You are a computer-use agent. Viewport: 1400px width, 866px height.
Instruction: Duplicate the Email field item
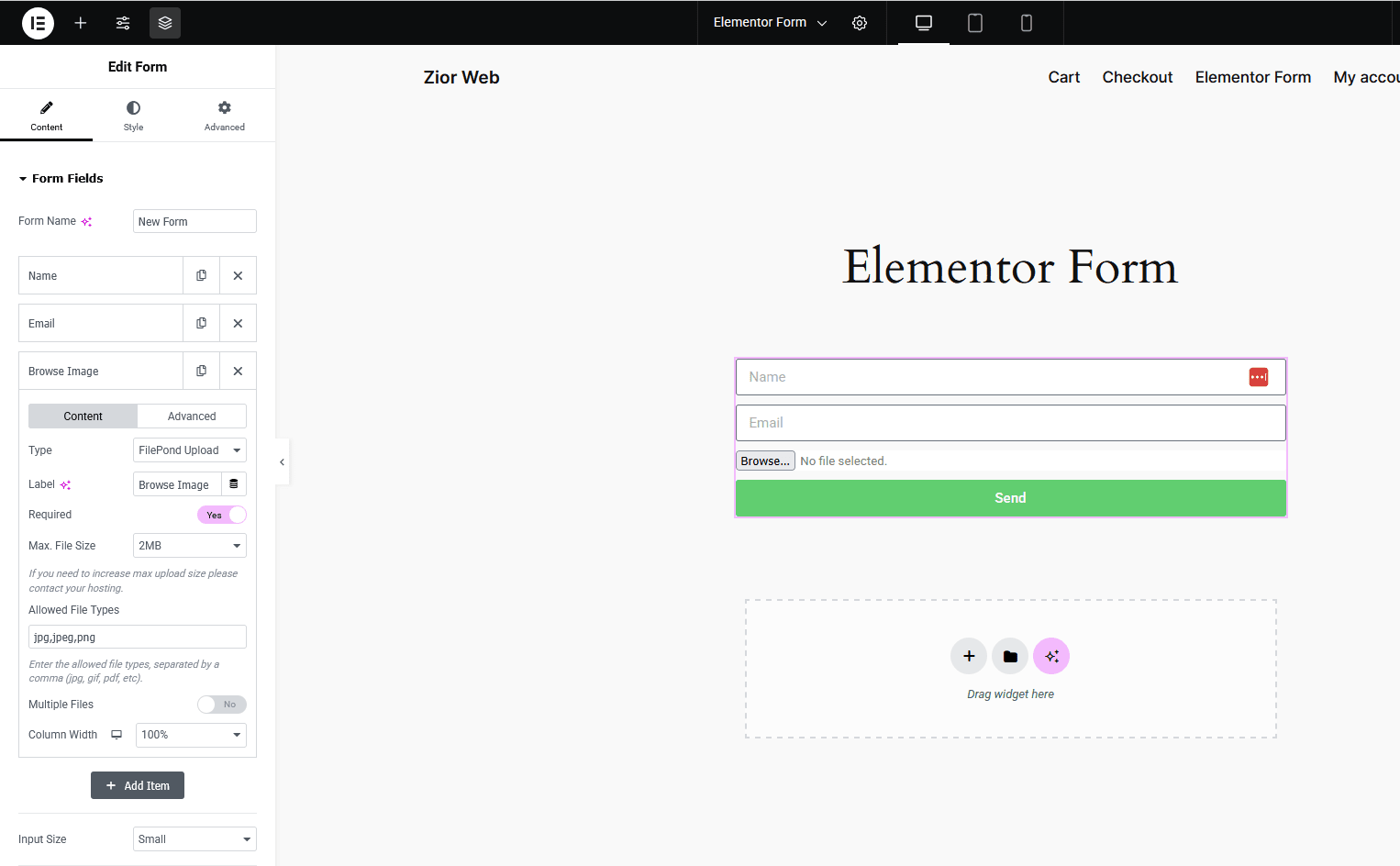point(201,323)
